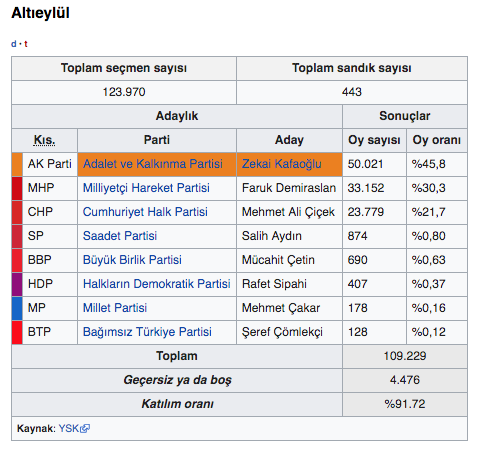Click the vote share %45,8
The image size is (488, 453).
tap(428, 164)
